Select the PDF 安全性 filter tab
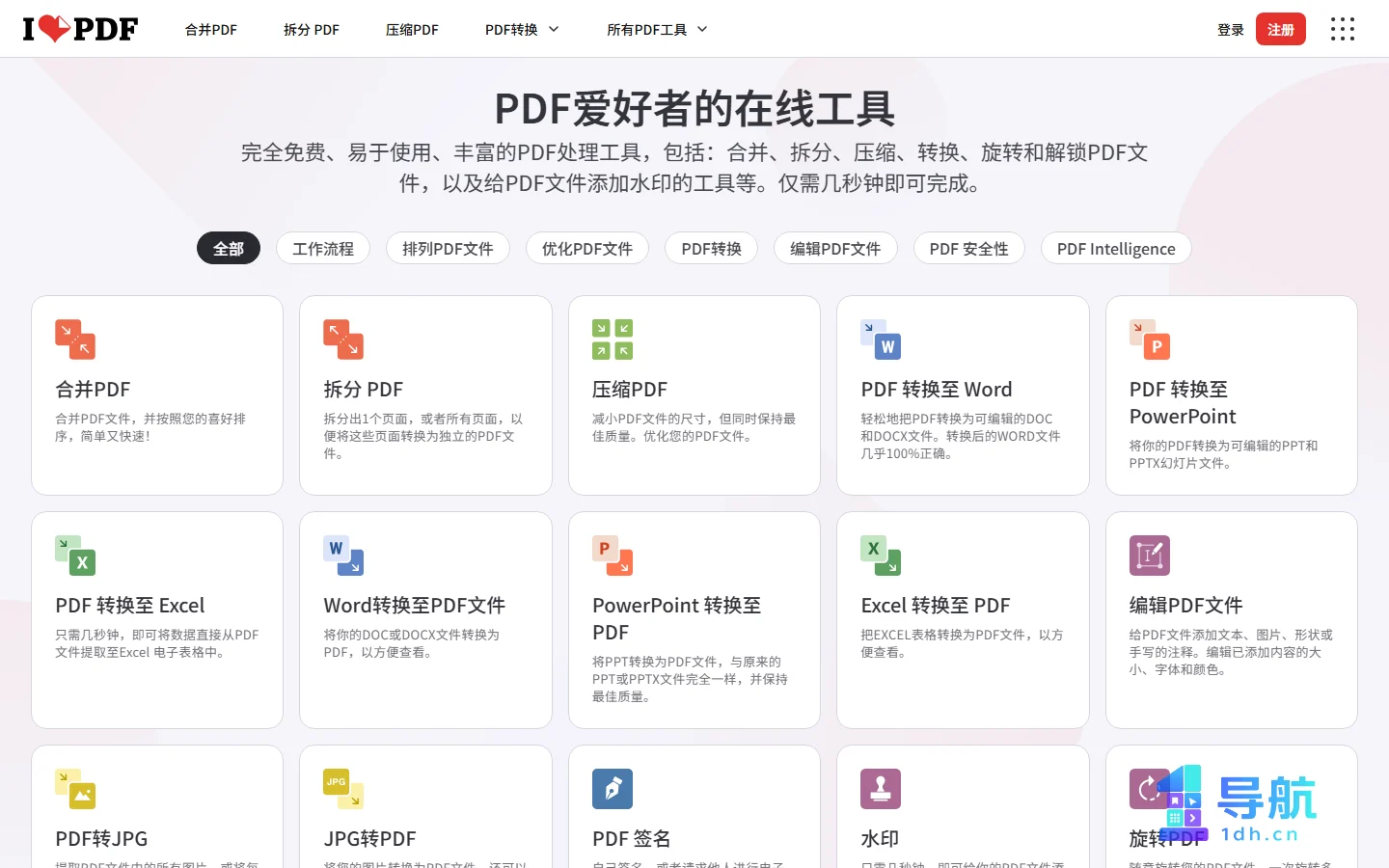This screenshot has height=868, width=1389. point(969,249)
